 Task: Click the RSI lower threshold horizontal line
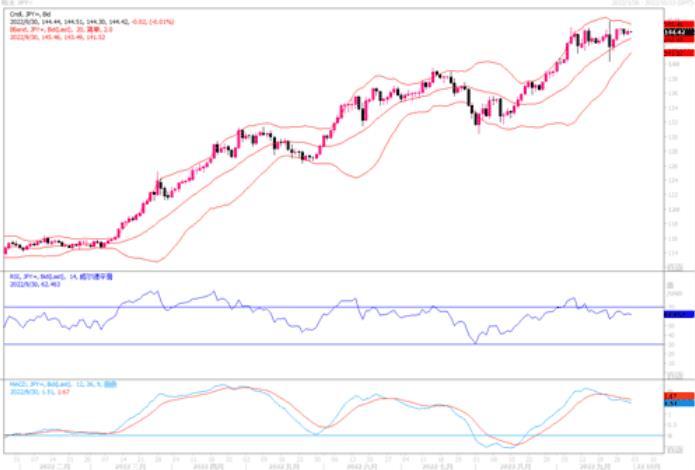[333, 344]
